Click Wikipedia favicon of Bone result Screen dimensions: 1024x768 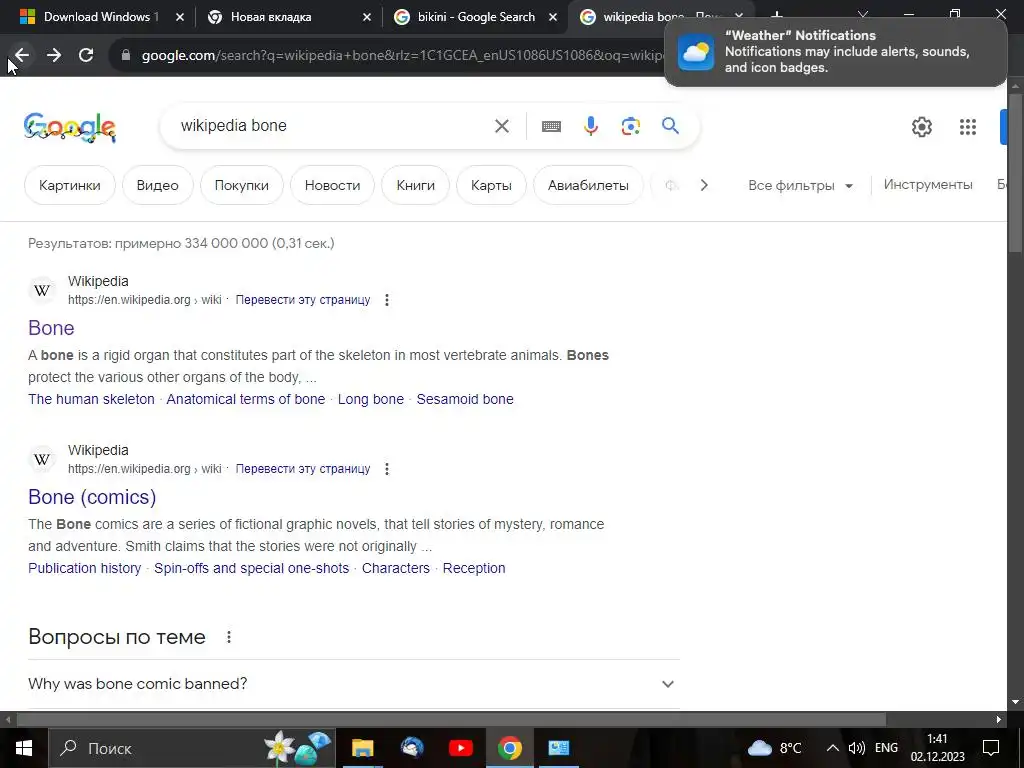(x=42, y=290)
